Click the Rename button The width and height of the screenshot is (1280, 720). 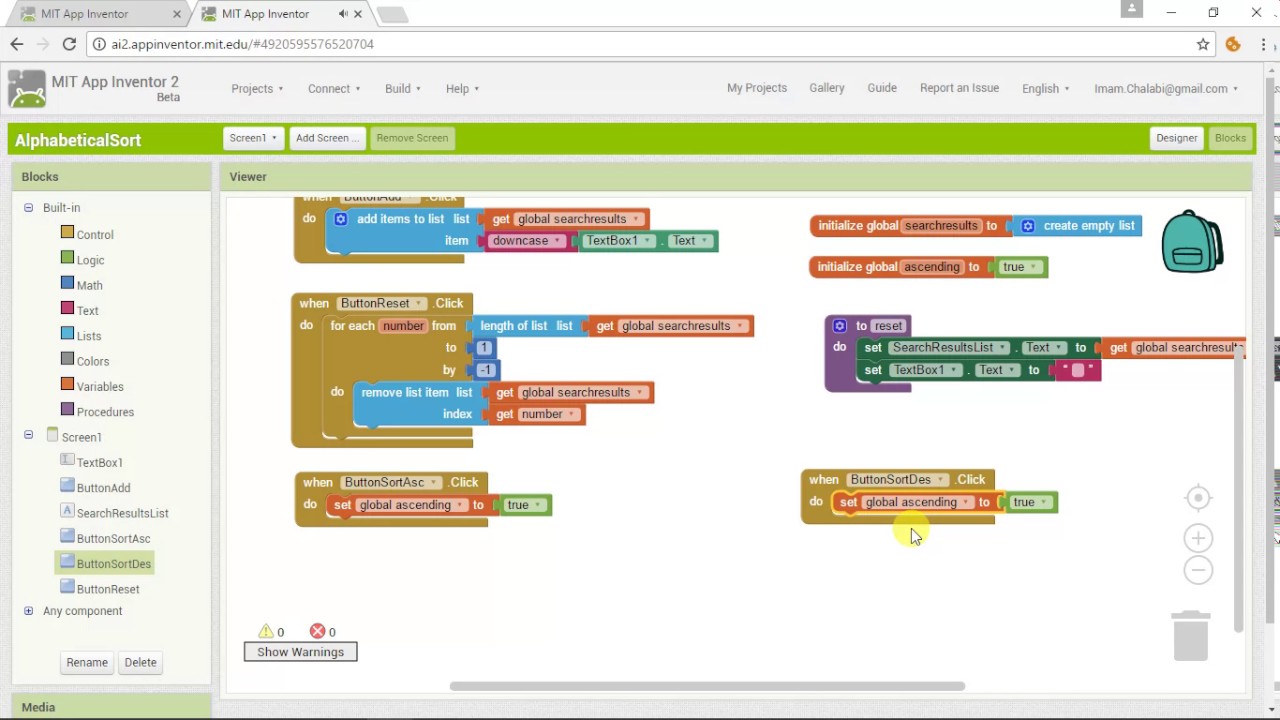(x=87, y=662)
